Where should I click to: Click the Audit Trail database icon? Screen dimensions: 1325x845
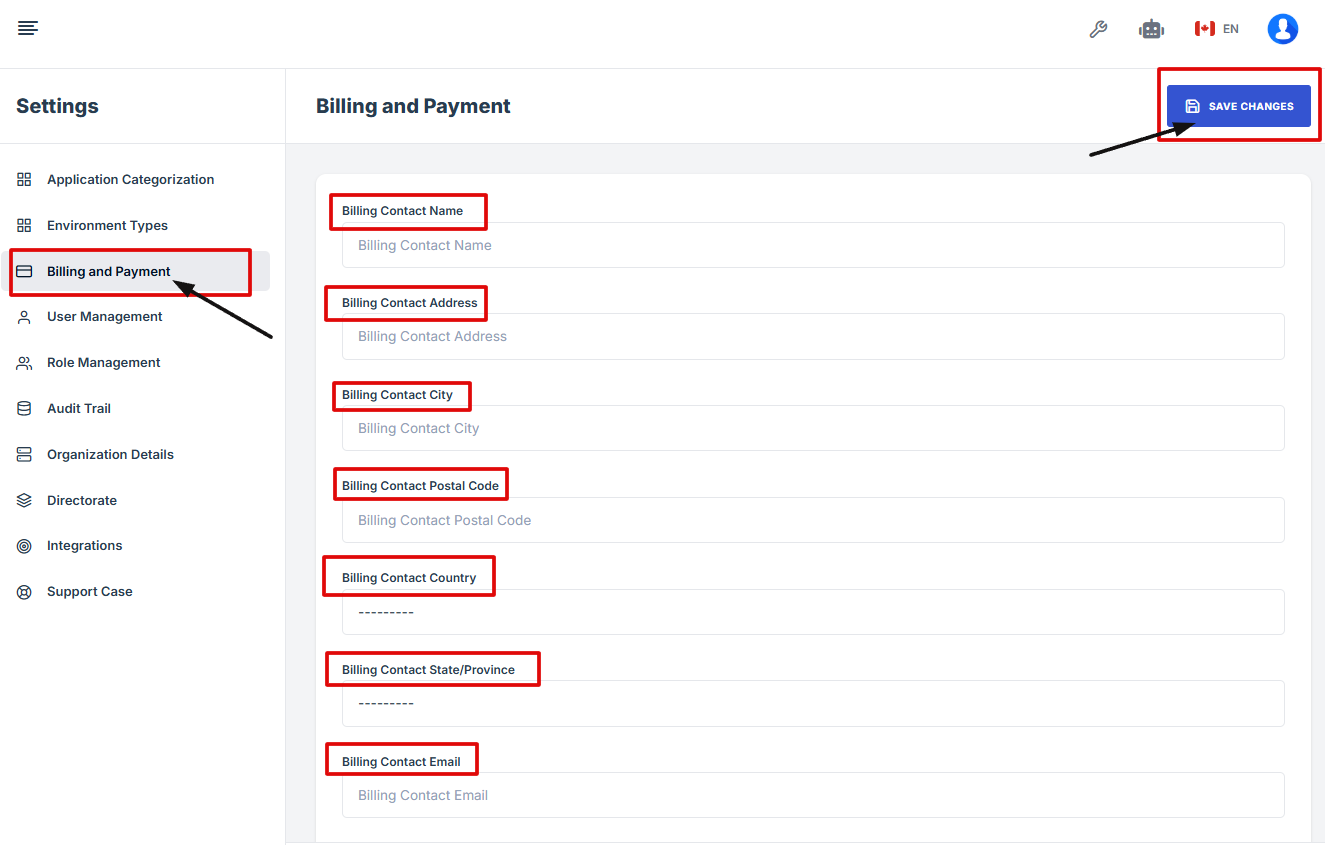(x=25, y=409)
